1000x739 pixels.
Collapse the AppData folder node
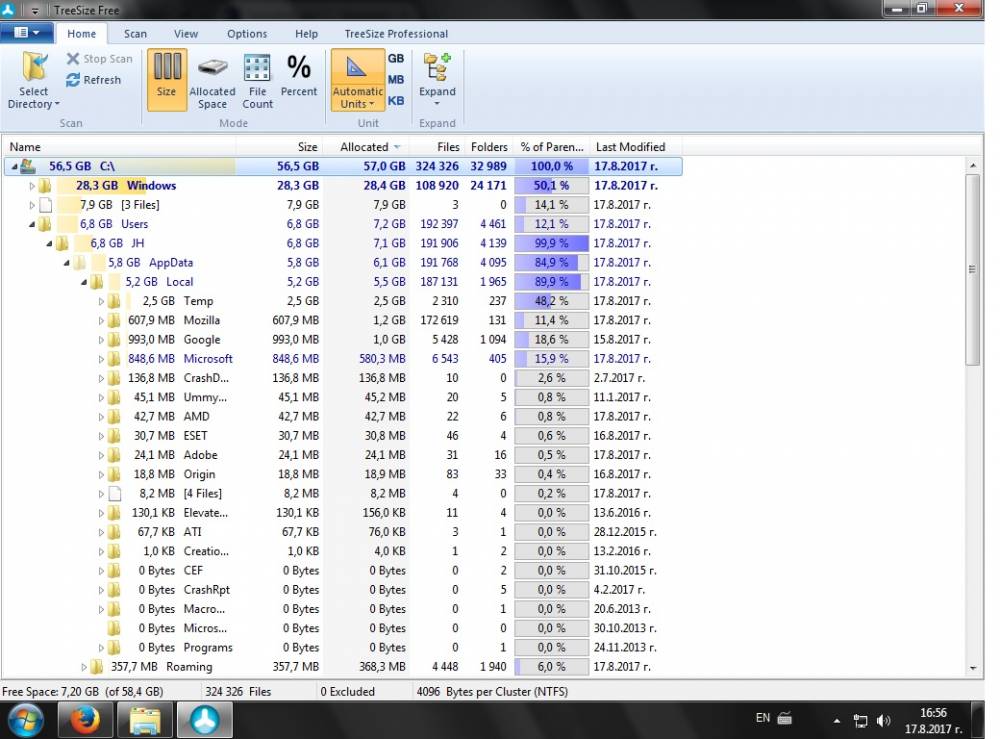66,263
